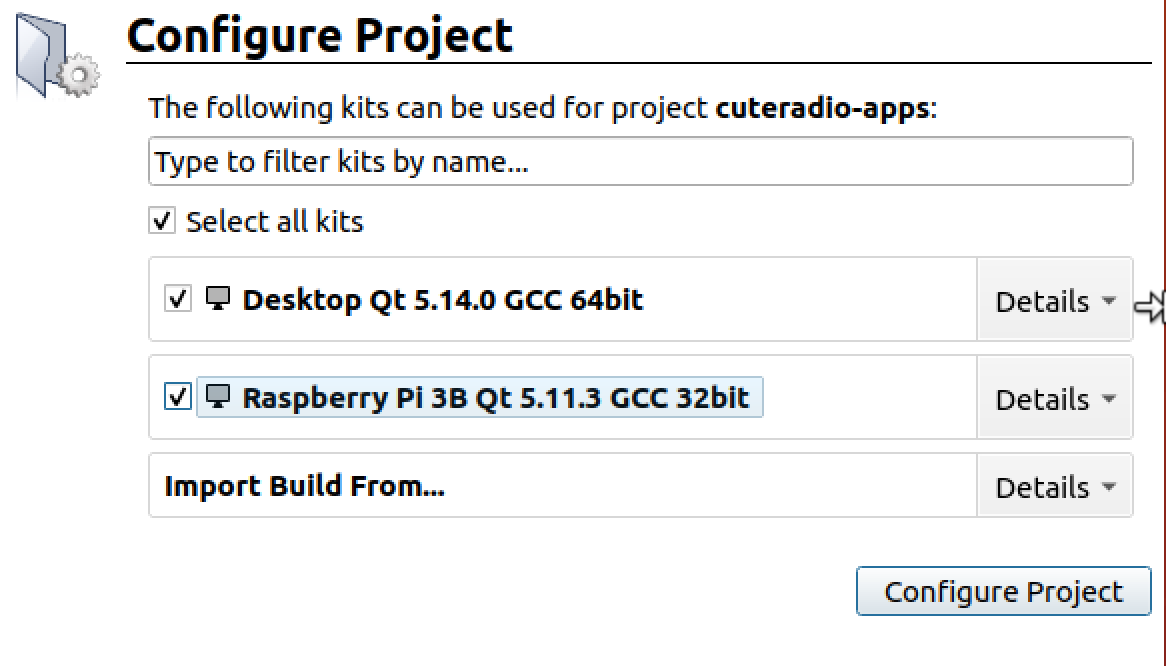1166x666 pixels.
Task: Click the monitor icon beside Raspberry Pi 3B
Action: click(218, 396)
